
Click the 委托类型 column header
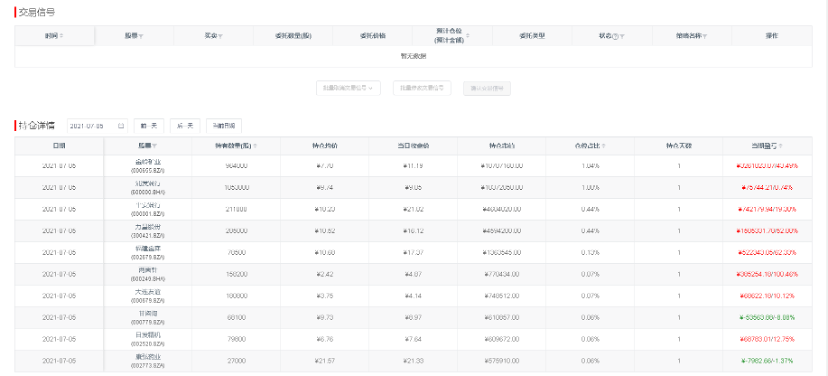point(532,36)
